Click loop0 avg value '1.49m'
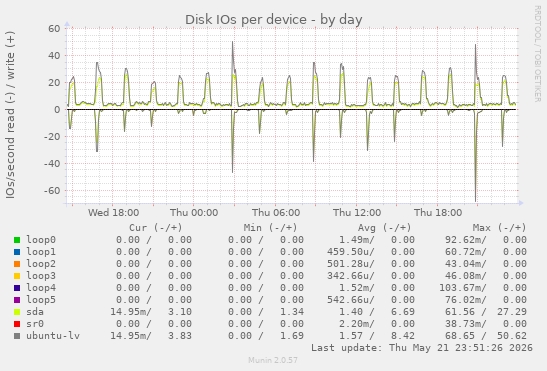Image resolution: width=547 pixels, height=371 pixels. [357, 240]
